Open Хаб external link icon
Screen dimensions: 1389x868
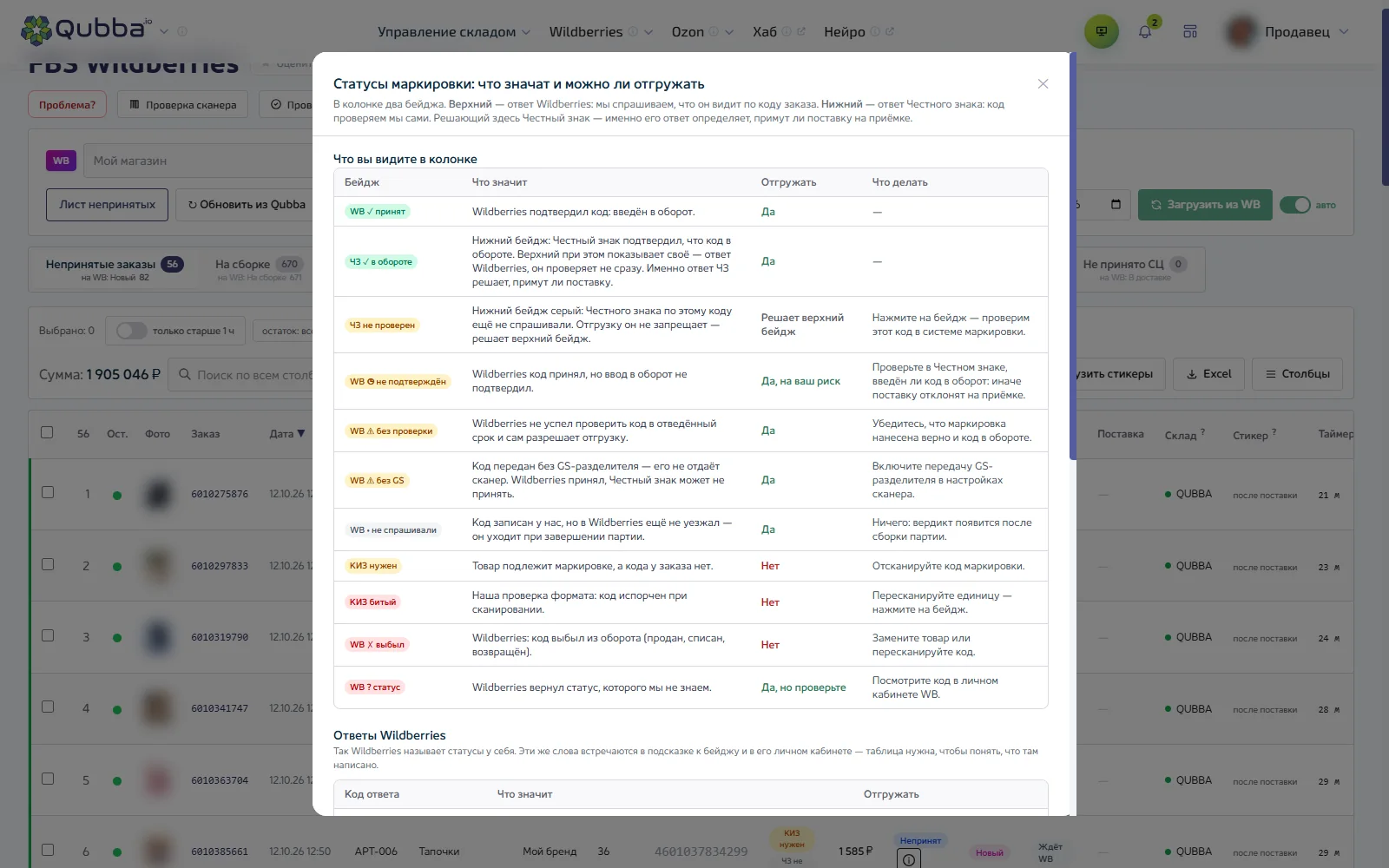coord(800,31)
